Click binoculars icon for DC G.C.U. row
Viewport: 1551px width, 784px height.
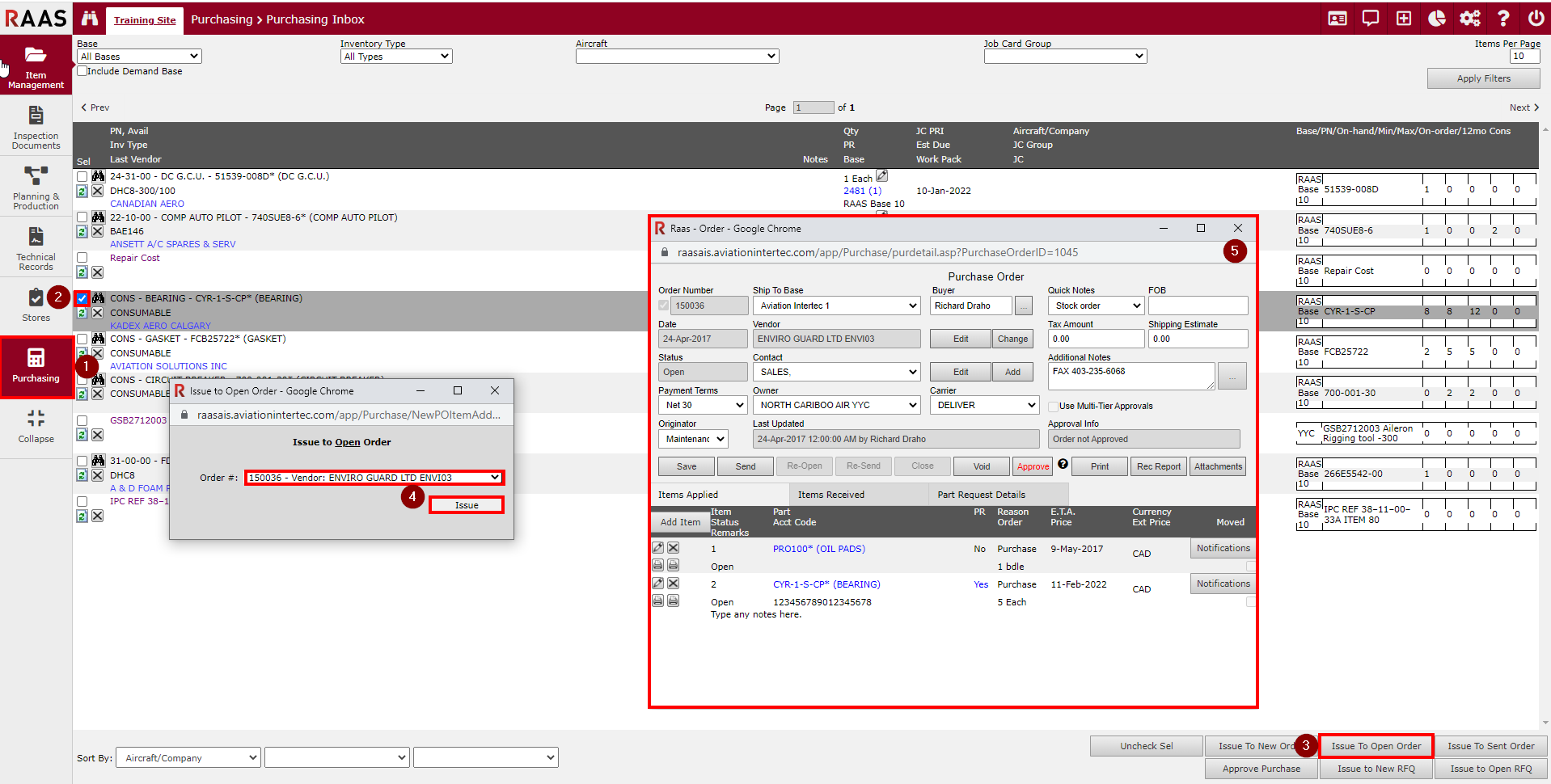pyautogui.click(x=98, y=176)
